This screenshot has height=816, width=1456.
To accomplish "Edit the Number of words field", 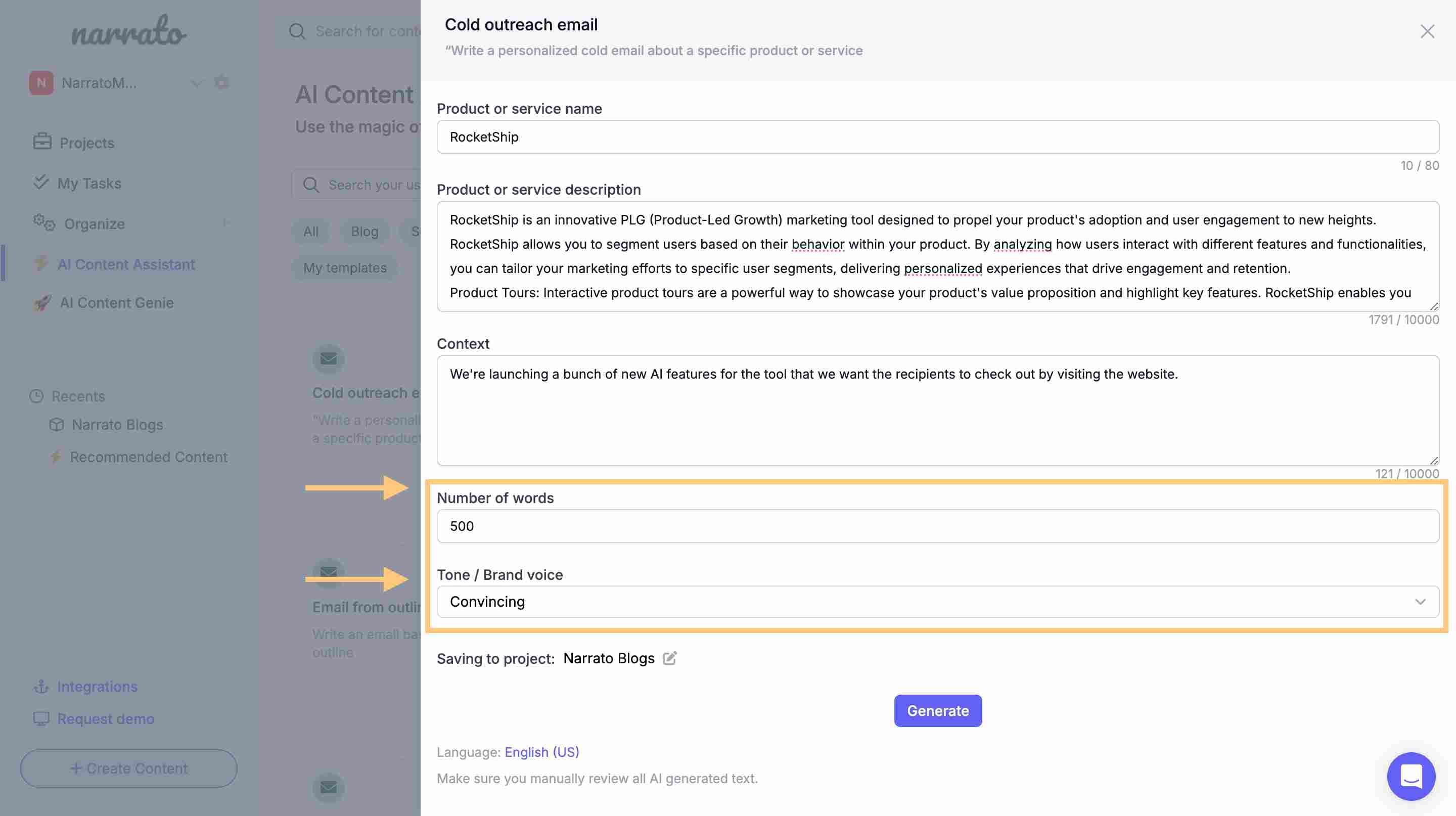I will pos(938,526).
